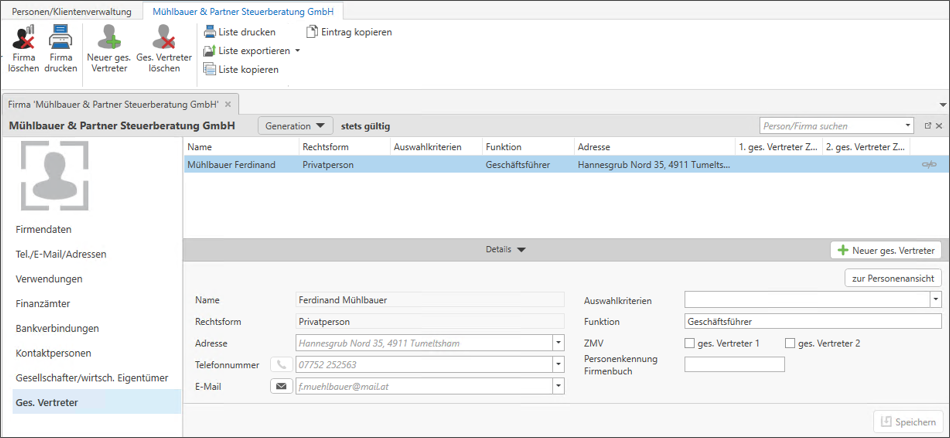Screen dimensions: 950x438
Task: Open the Generation dropdown
Action: (295, 126)
